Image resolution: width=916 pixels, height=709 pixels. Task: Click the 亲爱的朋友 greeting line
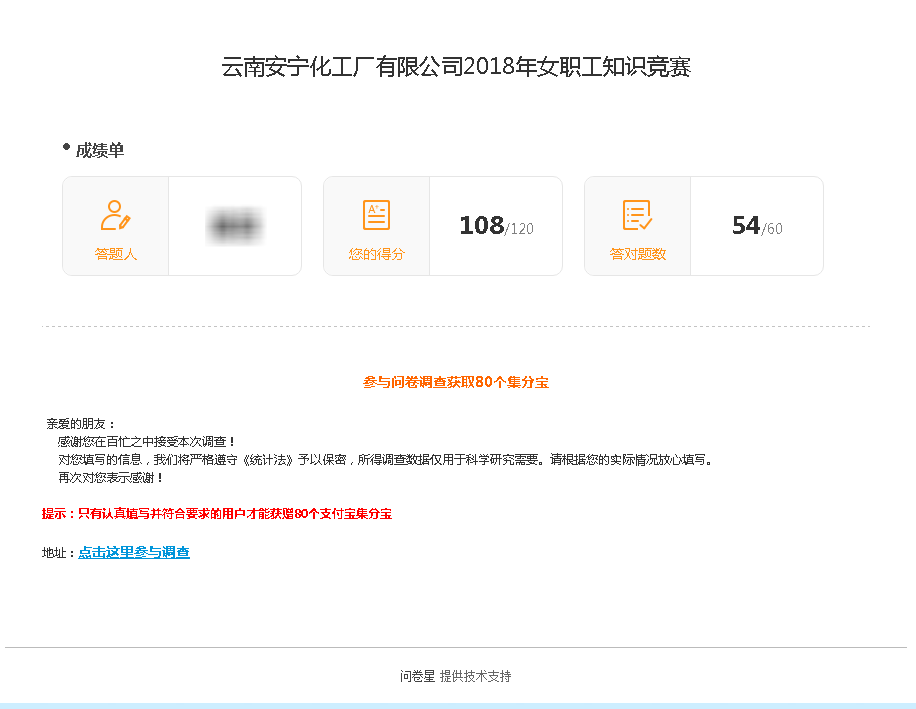pos(81,424)
